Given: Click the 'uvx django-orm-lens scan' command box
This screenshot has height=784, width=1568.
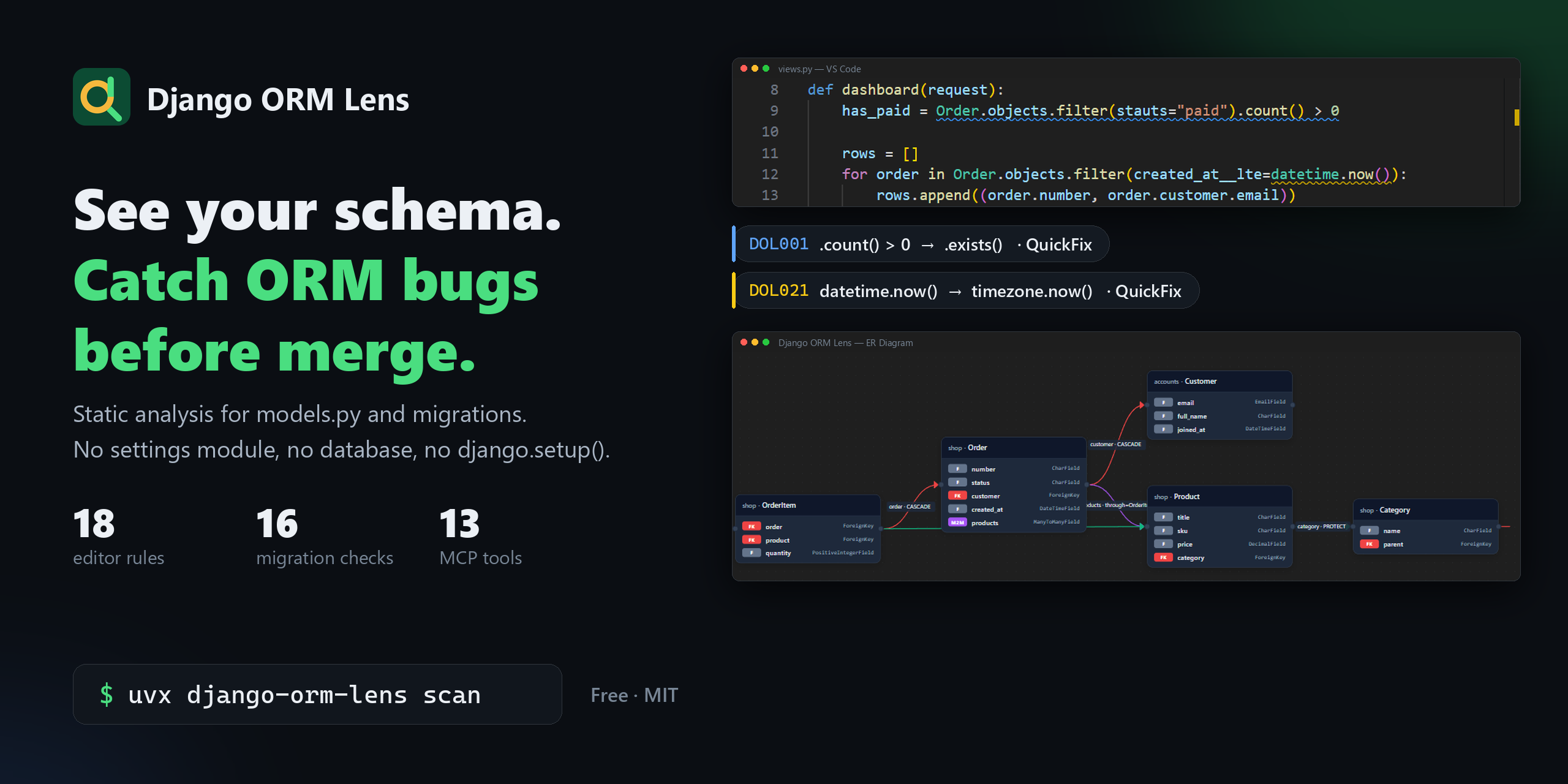Looking at the screenshot, I should (317, 694).
